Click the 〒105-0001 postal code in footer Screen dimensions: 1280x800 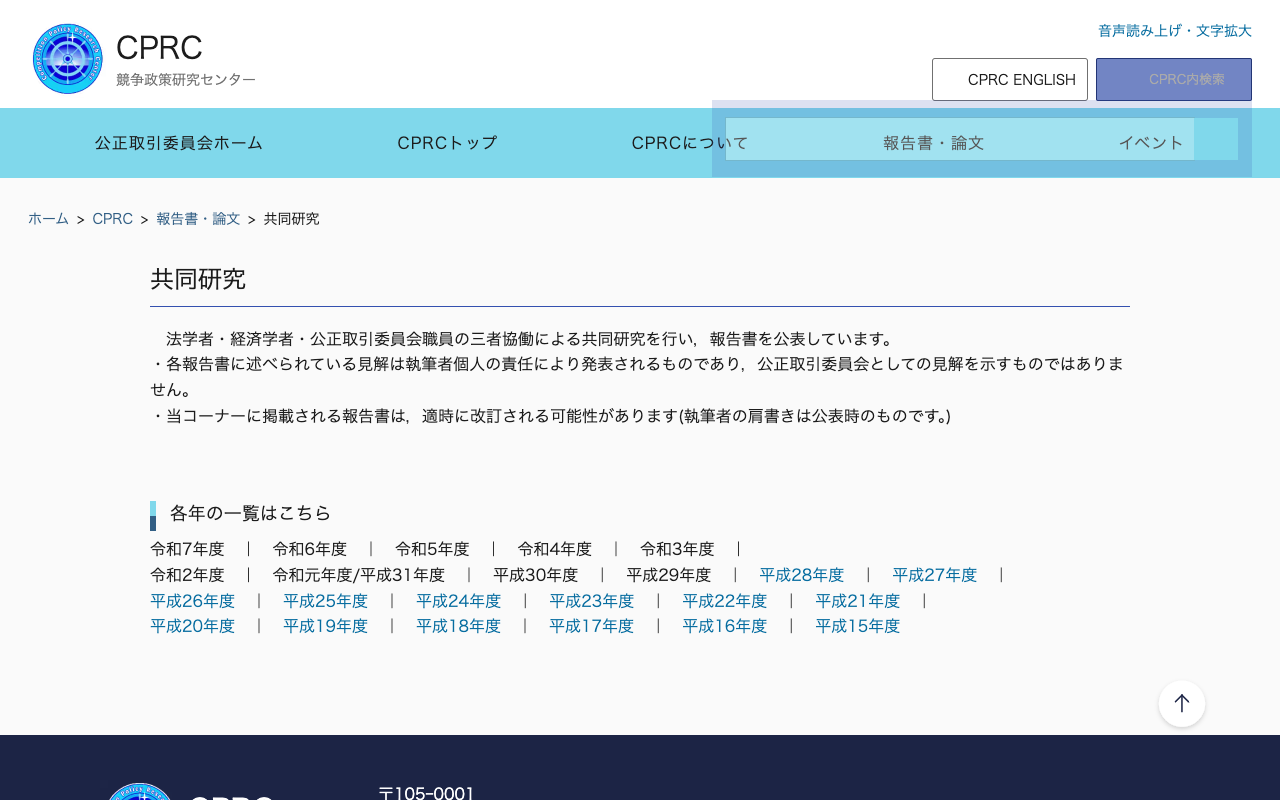[427, 793]
